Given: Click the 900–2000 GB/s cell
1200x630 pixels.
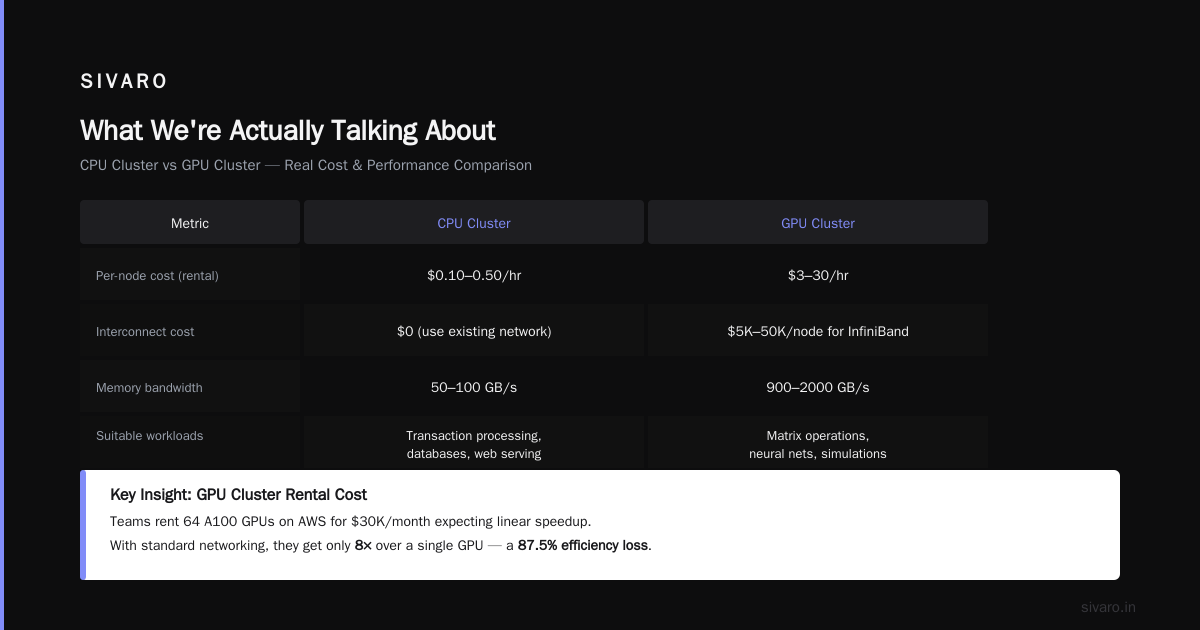Looking at the screenshot, I should 818,387.
